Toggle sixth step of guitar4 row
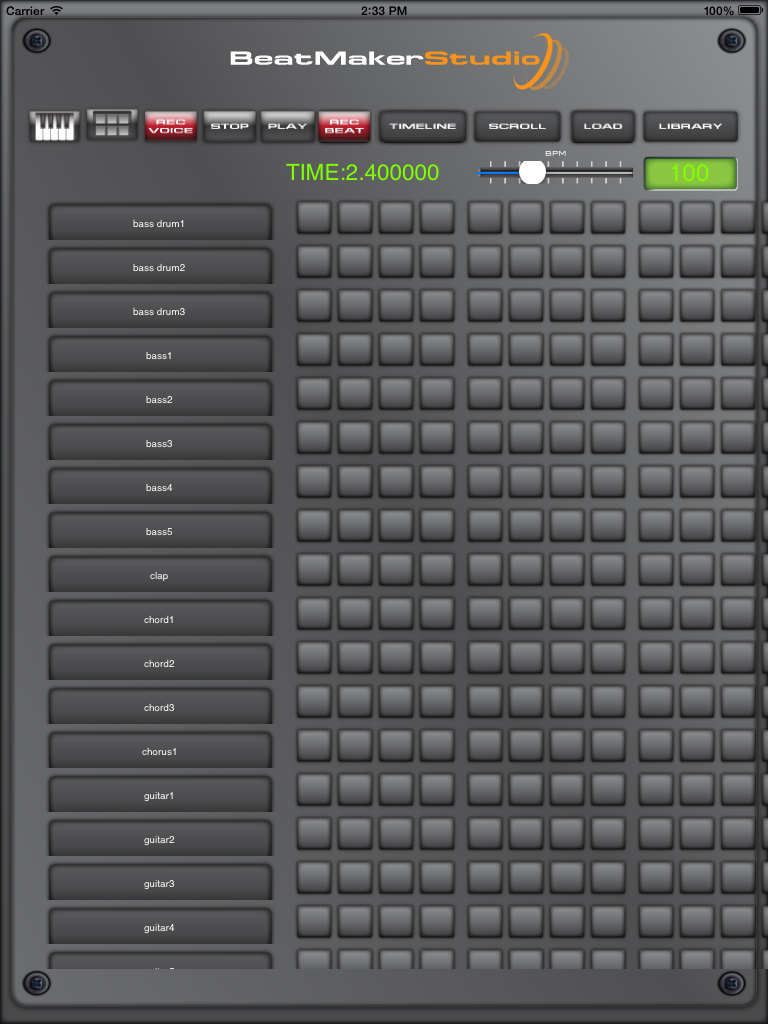Image resolution: width=768 pixels, height=1024 pixels. (x=526, y=921)
